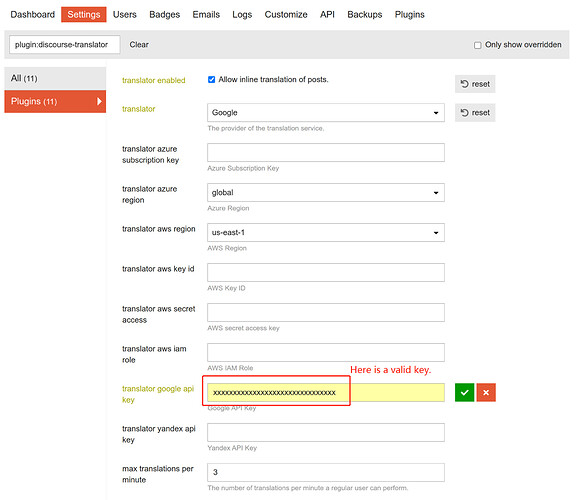Image resolution: width=579 pixels, height=500 pixels.
Task: Click the translator aws region label
Action: (159, 229)
